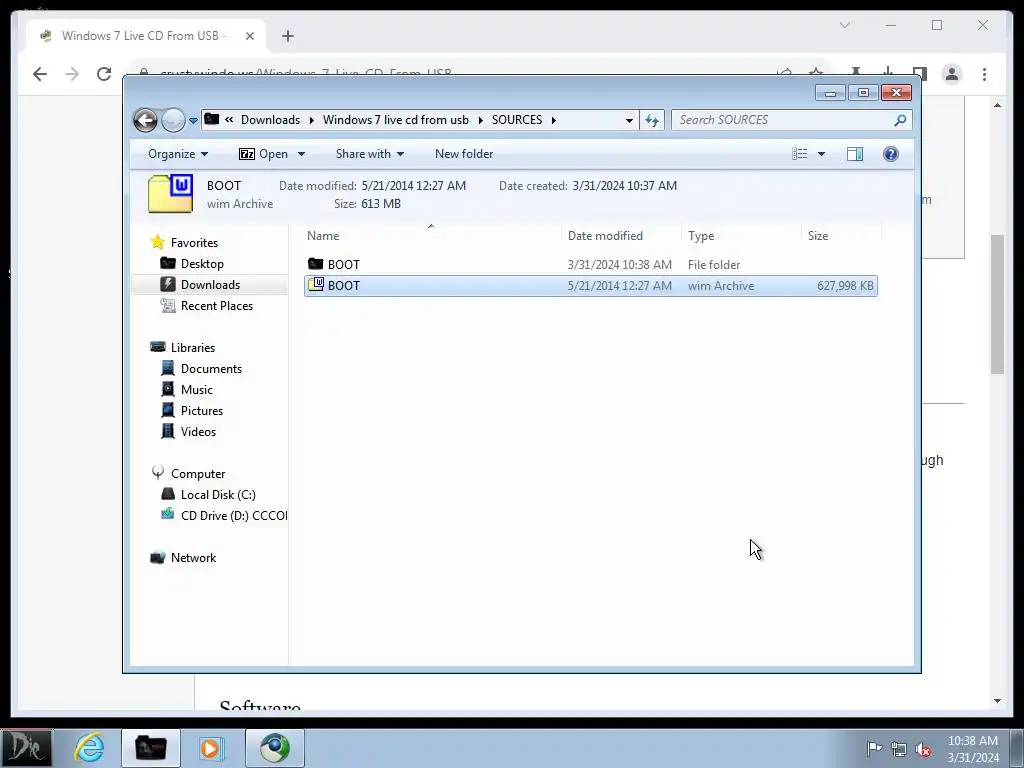Screen dimensions: 1024x768
Task: Open Local Disk (C:)
Action: pos(217,495)
